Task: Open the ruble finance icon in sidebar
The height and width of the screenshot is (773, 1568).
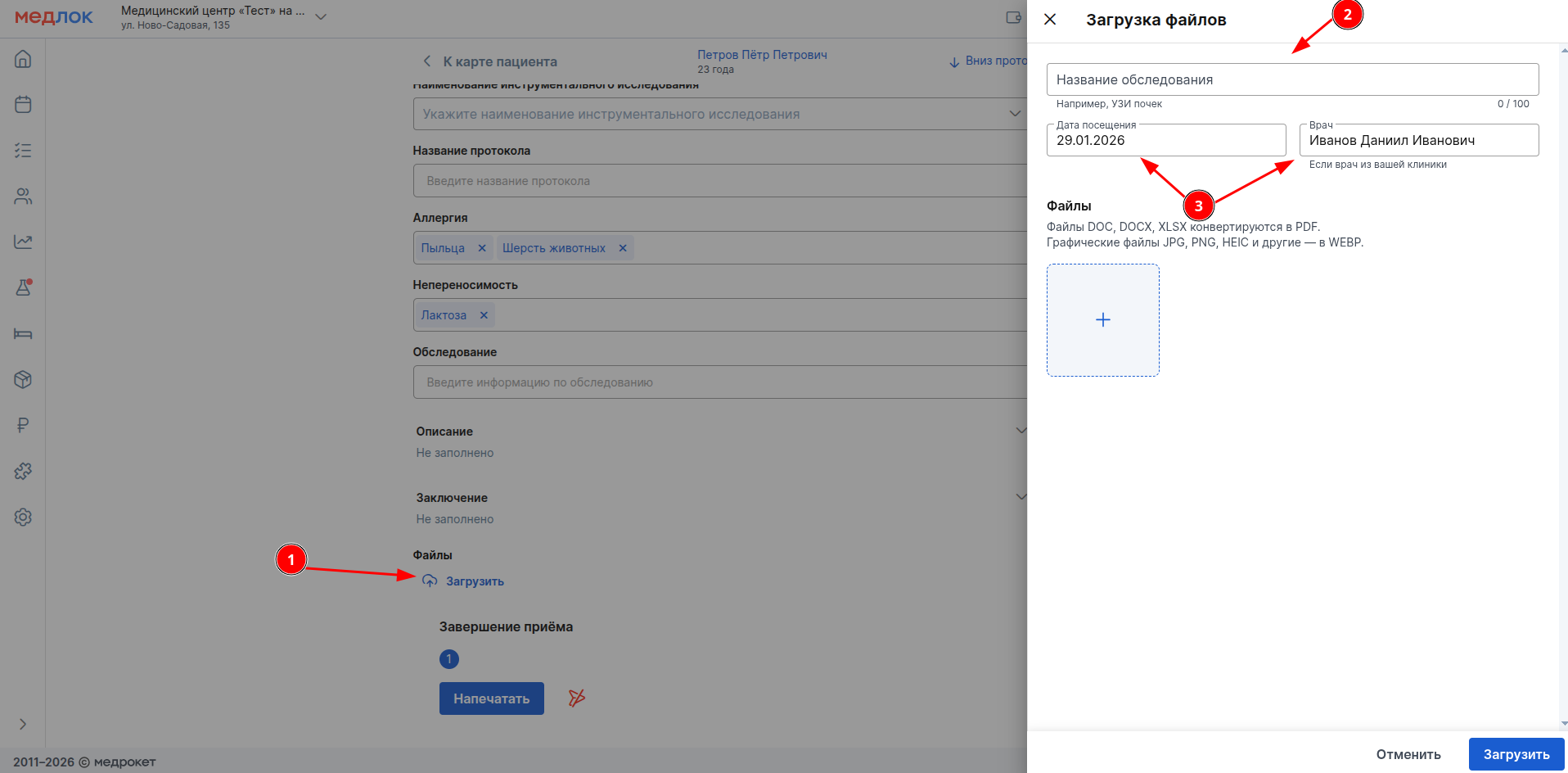Action: (23, 425)
